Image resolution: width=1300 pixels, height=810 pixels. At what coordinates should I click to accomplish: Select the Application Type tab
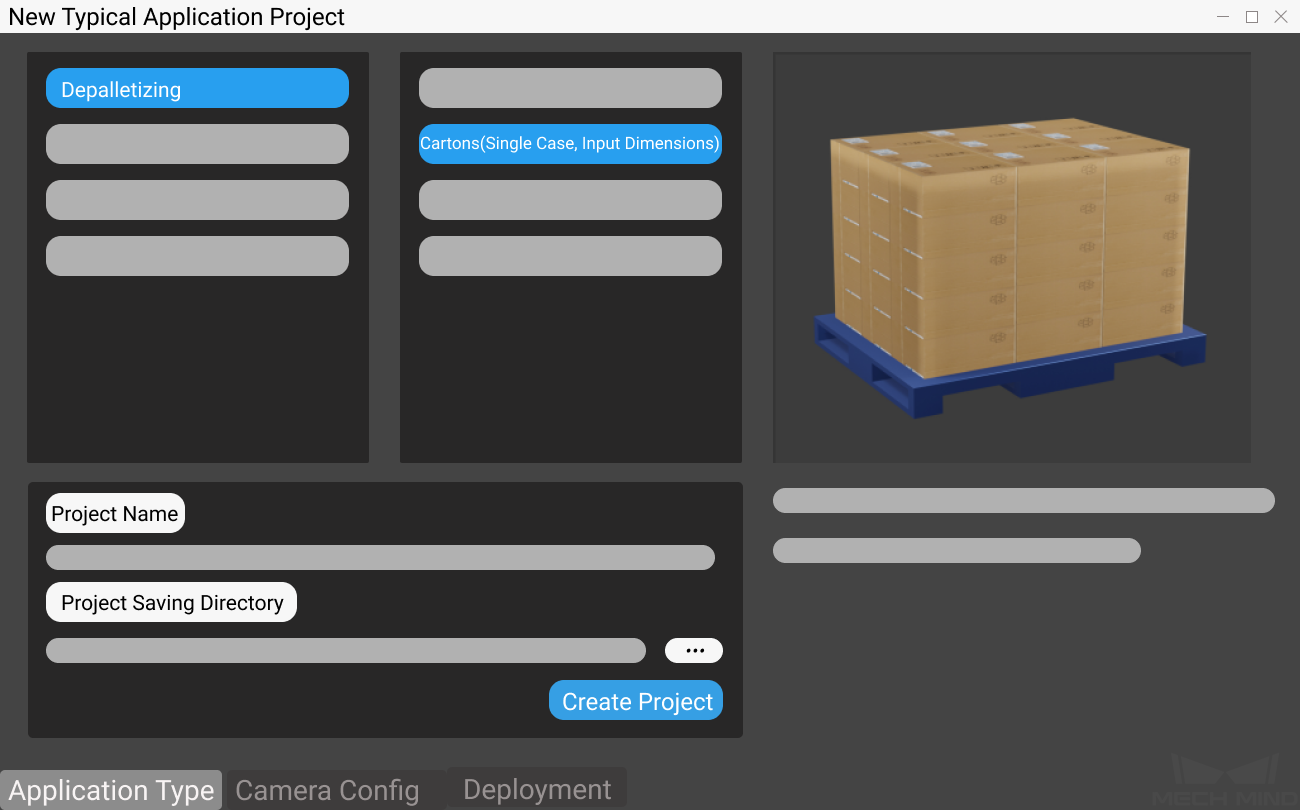pos(110,789)
